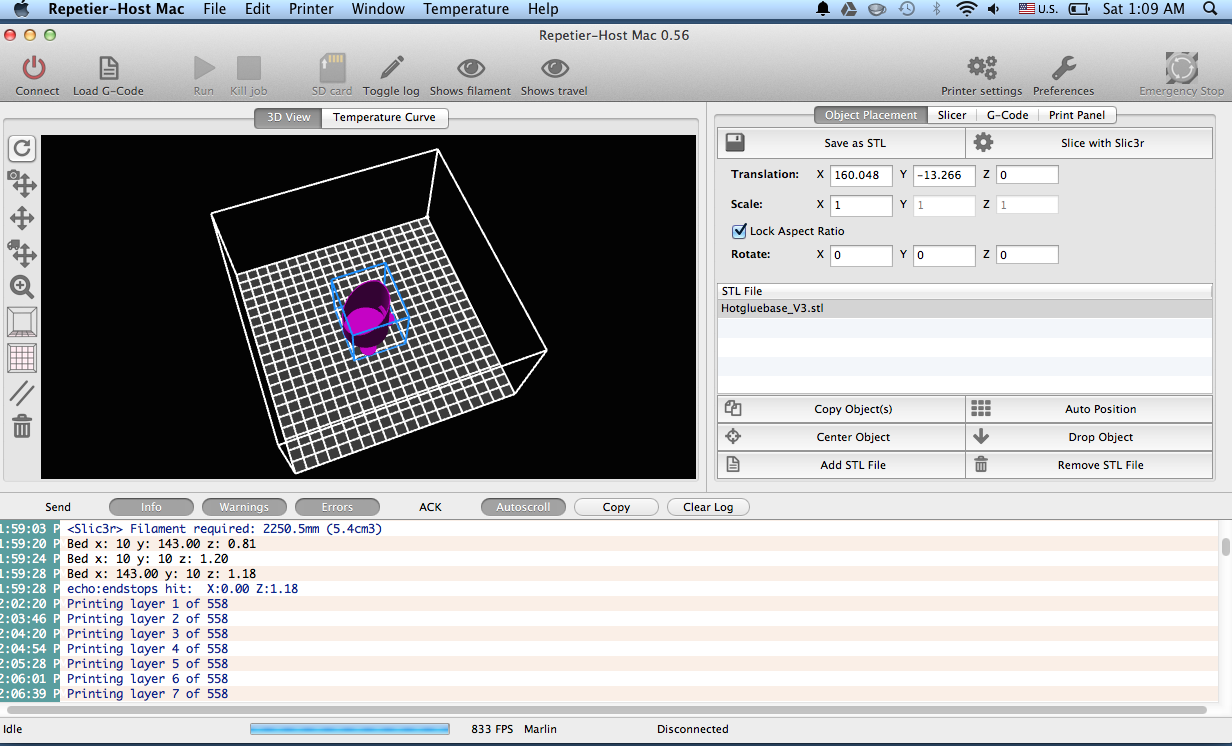Switch to the Temperature Curve tab
1232x746 pixels.
click(384, 117)
